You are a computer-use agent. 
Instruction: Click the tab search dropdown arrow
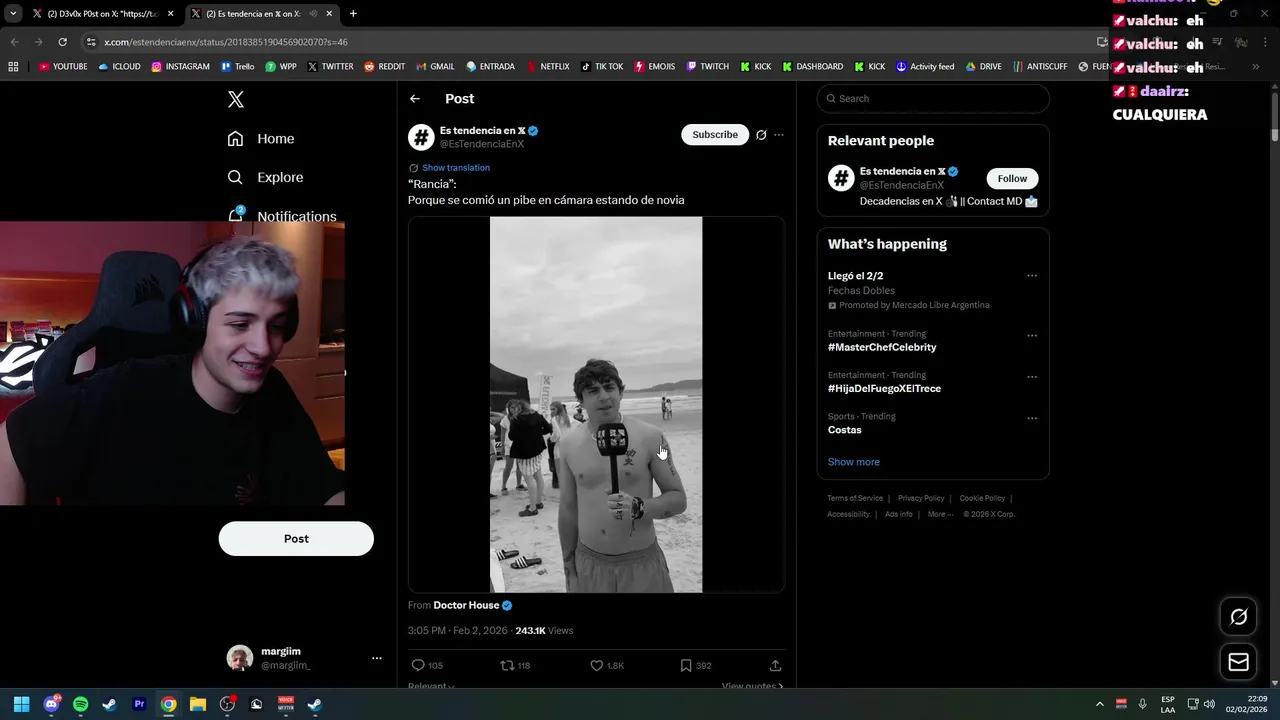pyautogui.click(x=12, y=14)
